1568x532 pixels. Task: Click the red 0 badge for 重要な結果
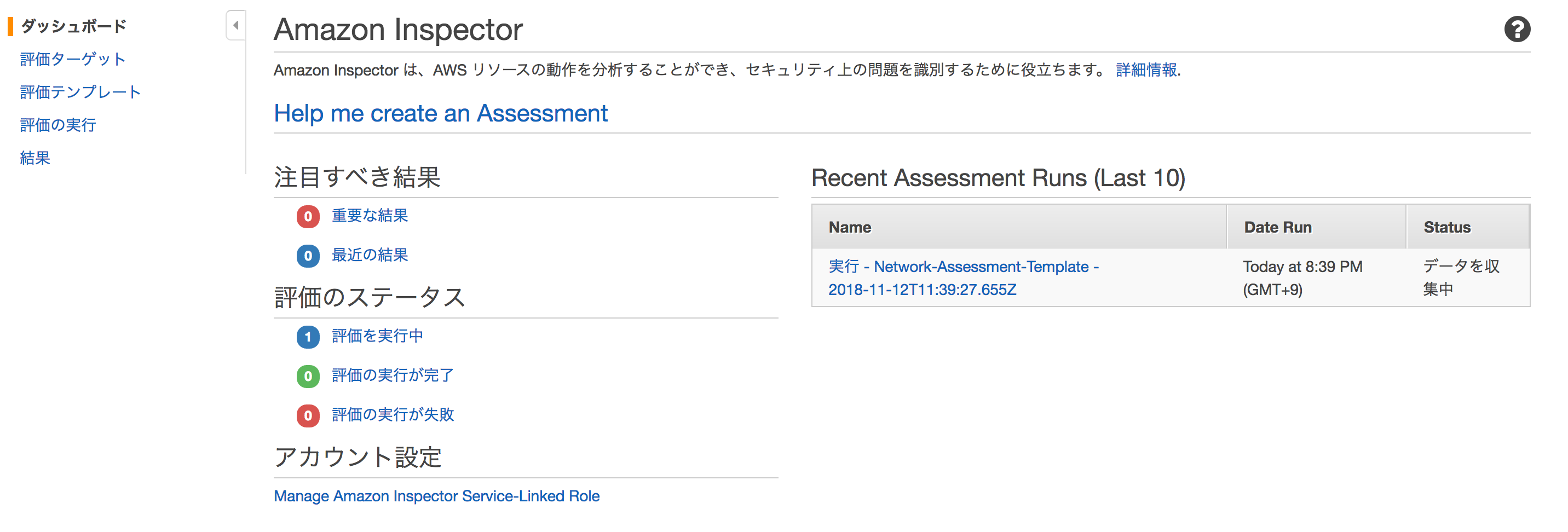click(x=308, y=217)
